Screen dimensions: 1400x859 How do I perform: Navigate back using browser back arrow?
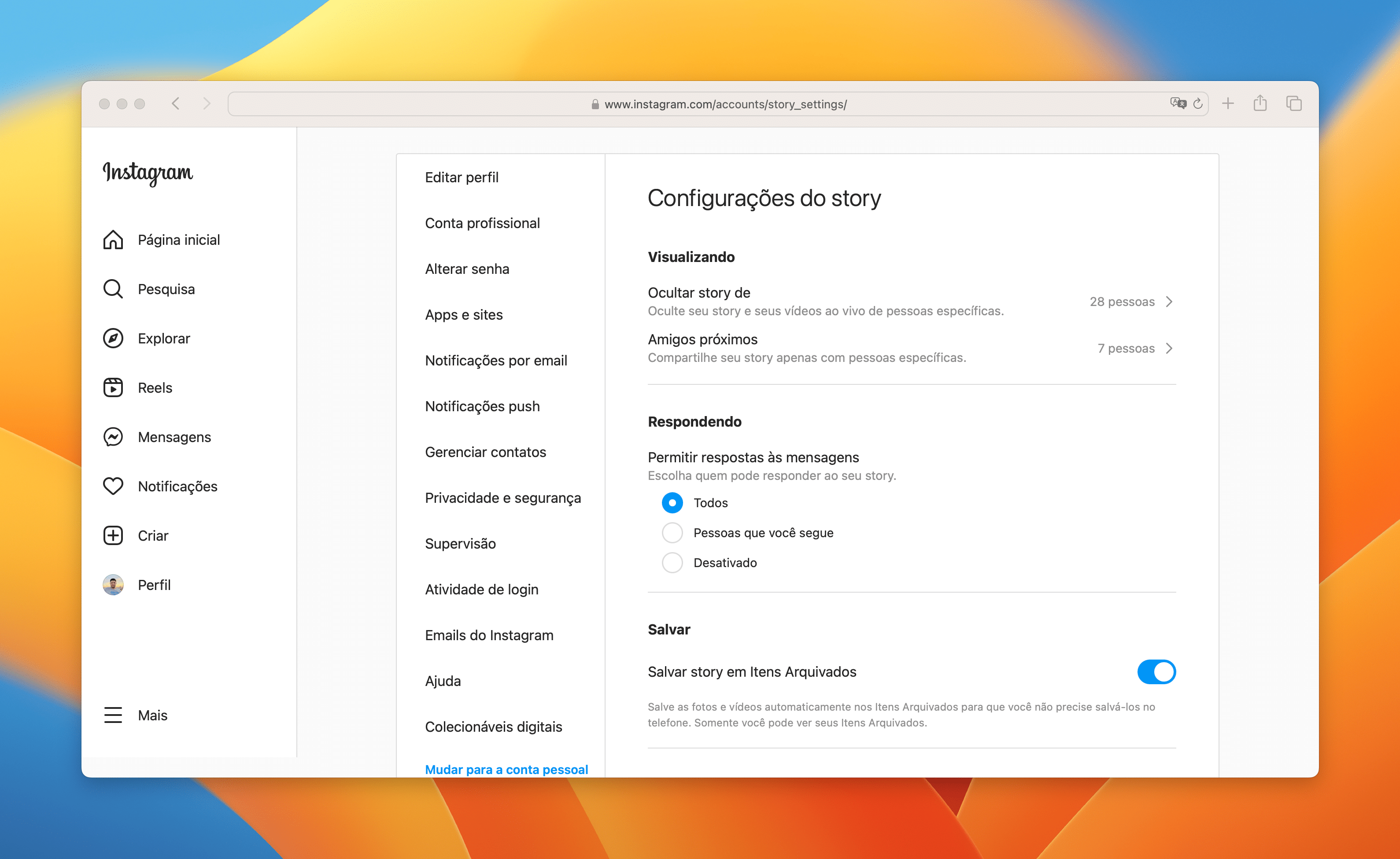coord(177,103)
